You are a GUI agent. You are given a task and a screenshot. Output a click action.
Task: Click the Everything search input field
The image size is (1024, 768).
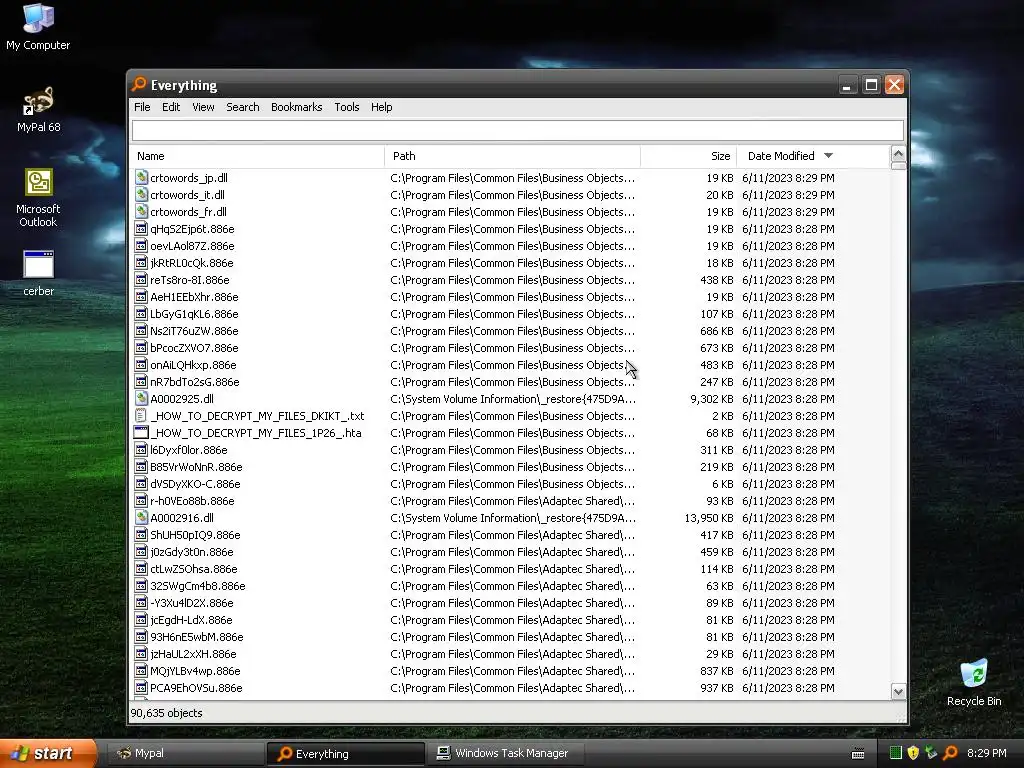click(x=517, y=130)
